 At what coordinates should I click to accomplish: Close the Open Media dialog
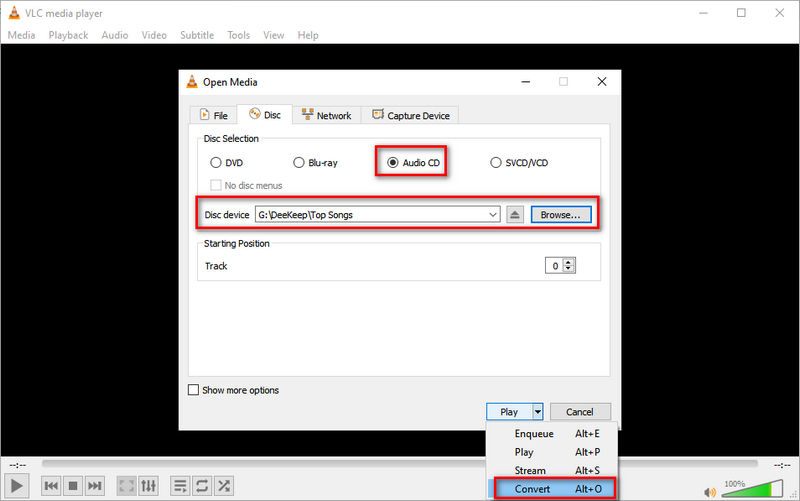tap(602, 82)
